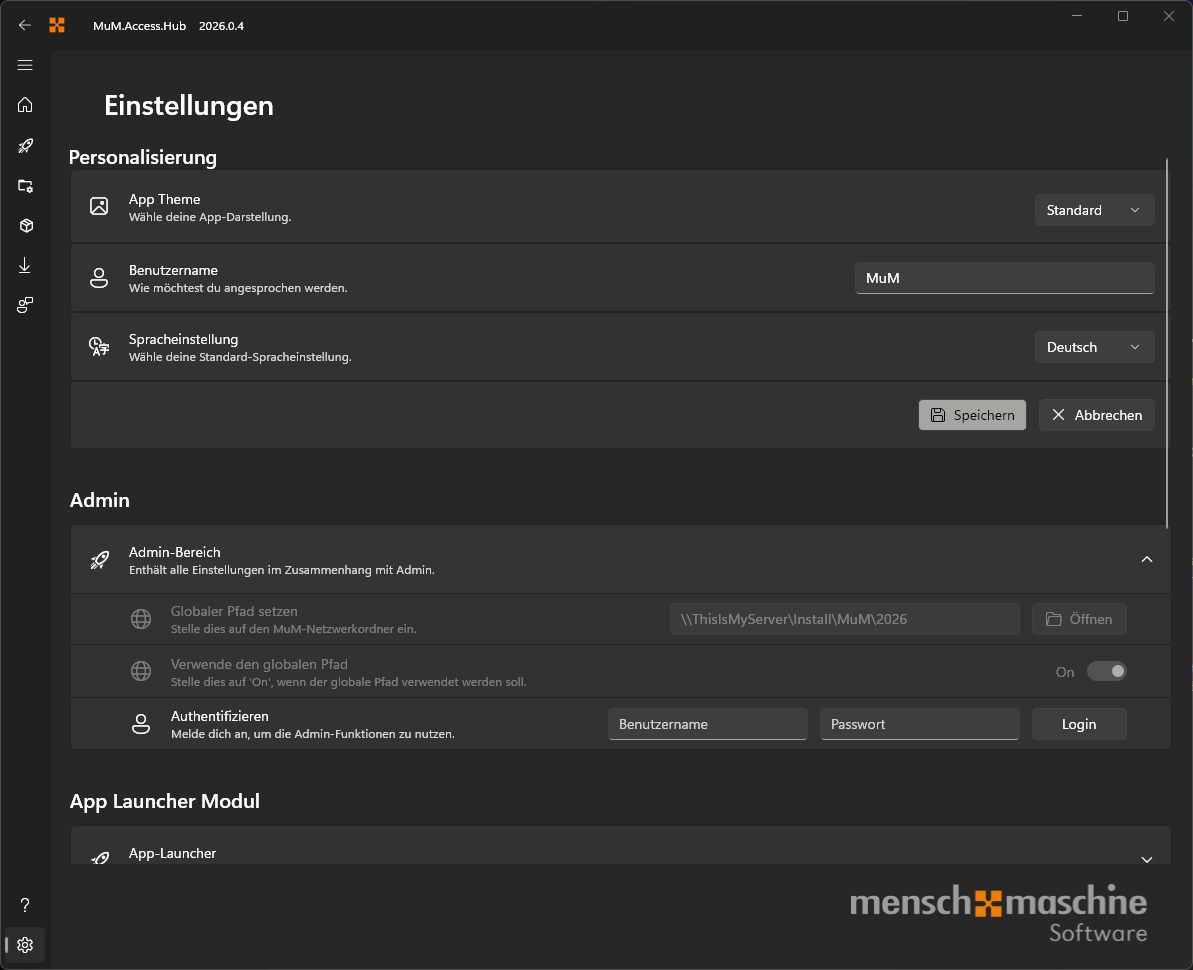This screenshot has height=970, width=1193.
Task: Click the back arrow in title bar
Action: [x=25, y=25]
